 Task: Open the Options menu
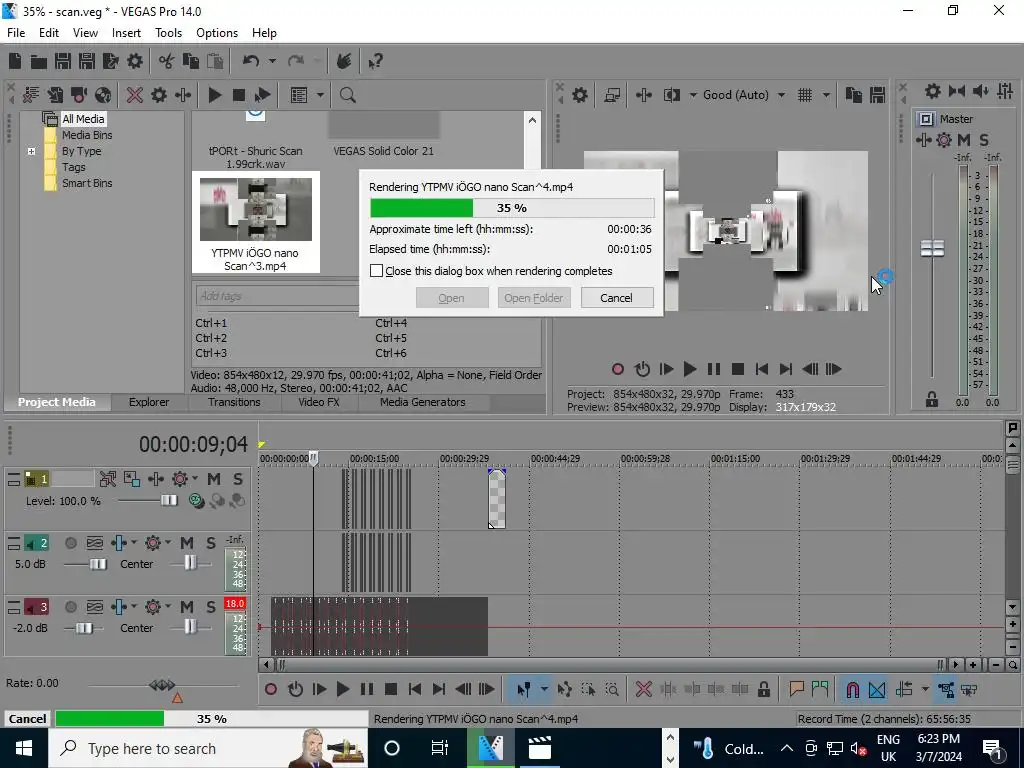(217, 33)
